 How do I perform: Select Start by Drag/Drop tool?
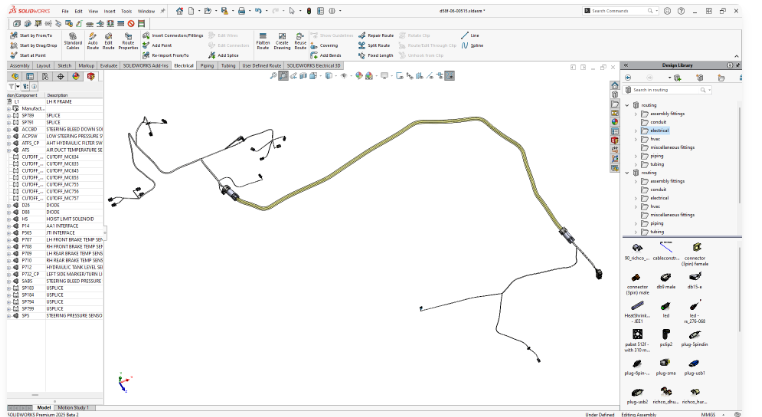tap(34, 45)
